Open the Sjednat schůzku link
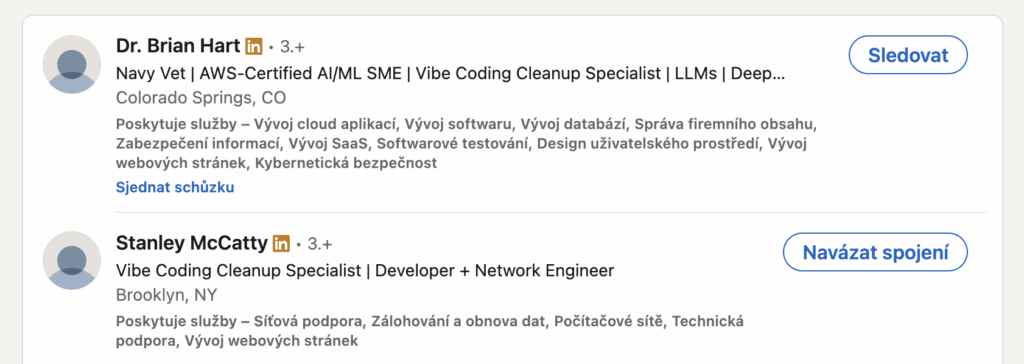1024x364 pixels. pyautogui.click(x=175, y=188)
